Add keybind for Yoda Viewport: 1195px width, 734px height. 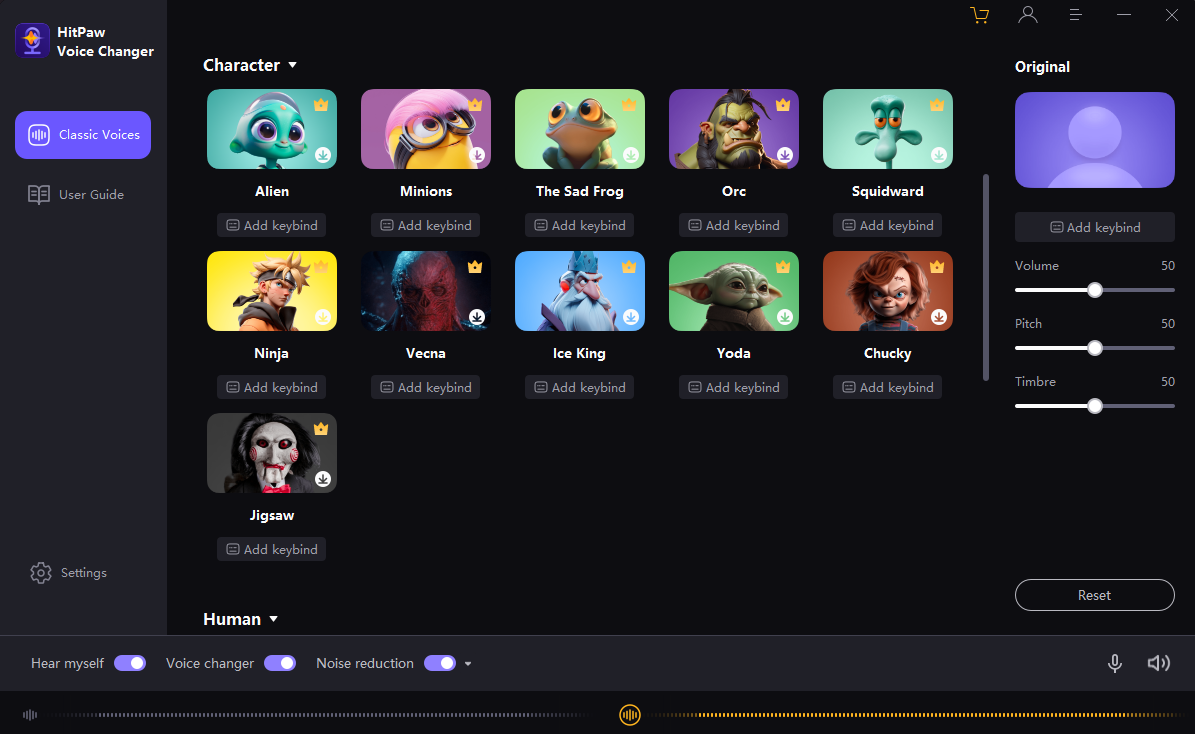[x=733, y=387]
